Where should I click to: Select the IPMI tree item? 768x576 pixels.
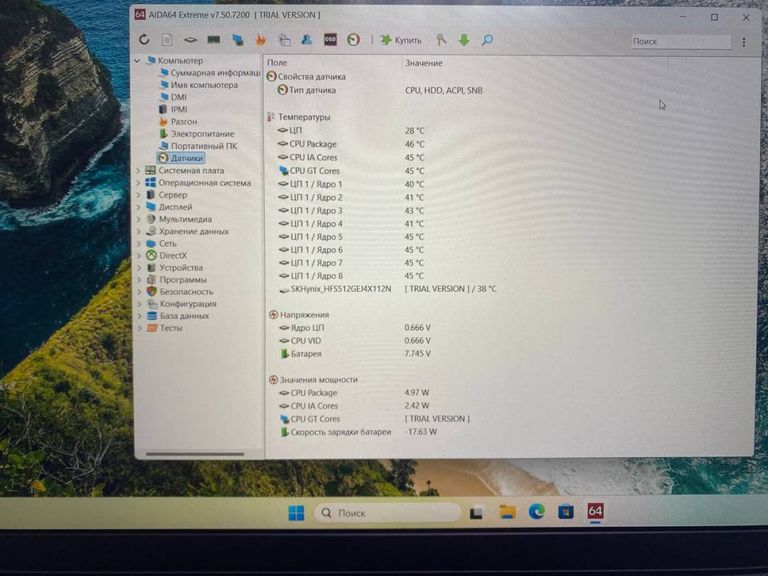(173, 109)
